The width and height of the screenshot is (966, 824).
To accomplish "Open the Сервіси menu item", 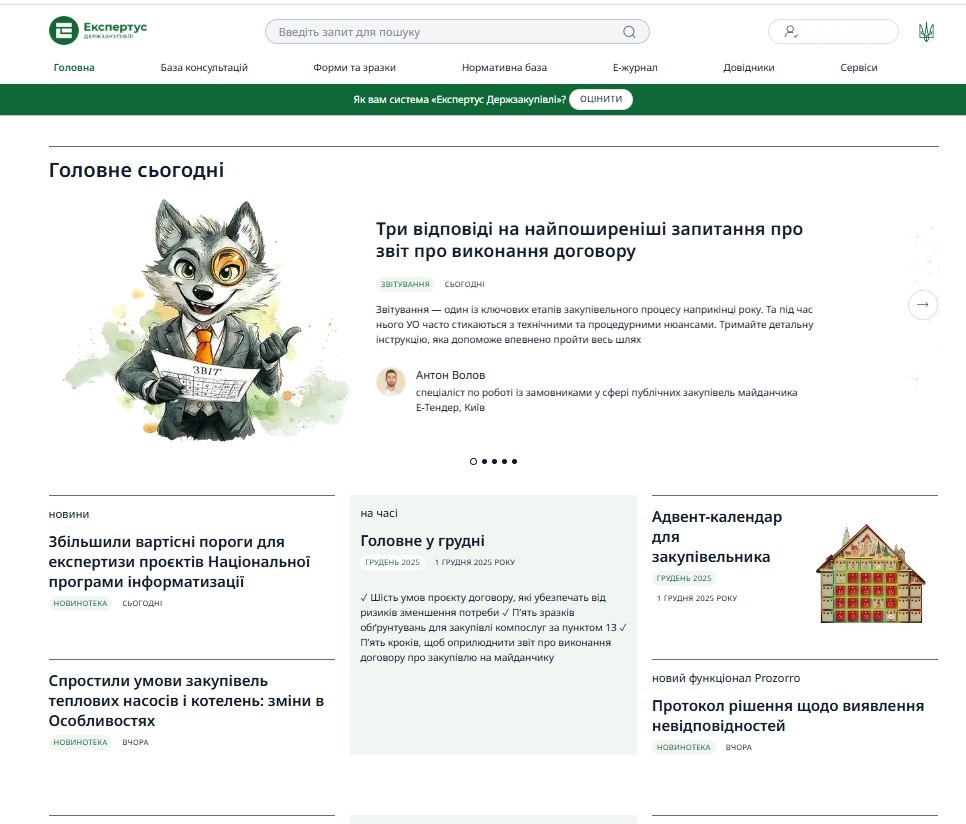I will [x=858, y=67].
